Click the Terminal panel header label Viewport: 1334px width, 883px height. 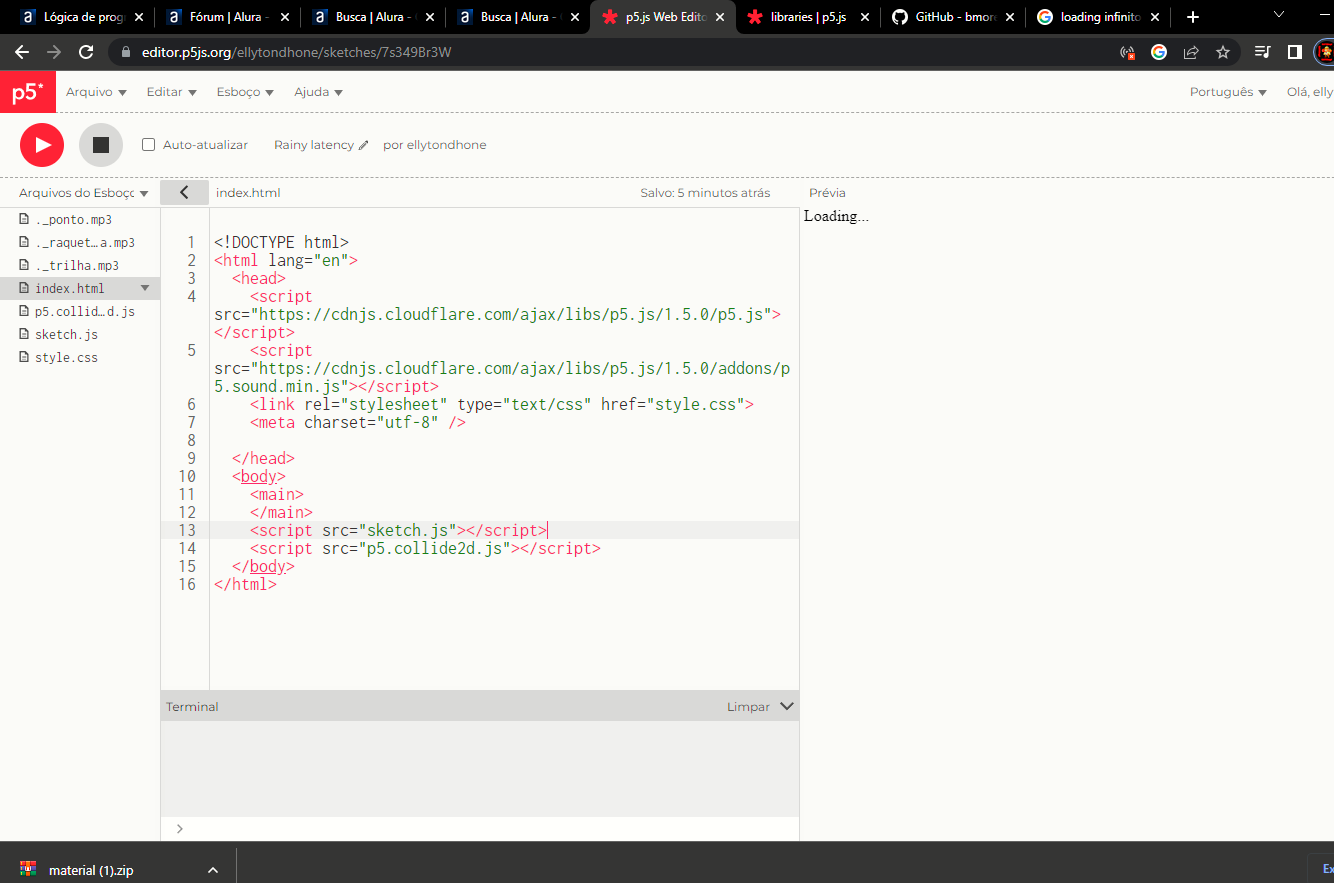point(192,707)
